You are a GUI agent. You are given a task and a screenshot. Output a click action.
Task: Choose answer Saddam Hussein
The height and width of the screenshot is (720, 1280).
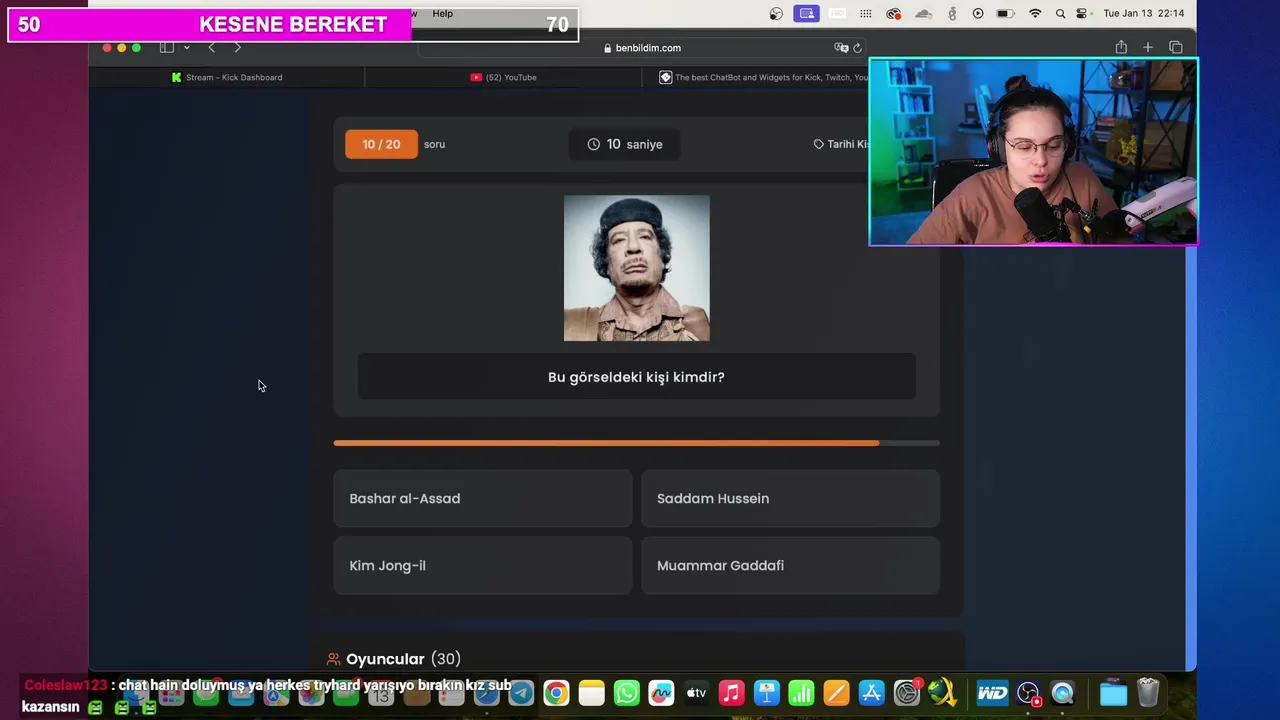tap(790, 498)
